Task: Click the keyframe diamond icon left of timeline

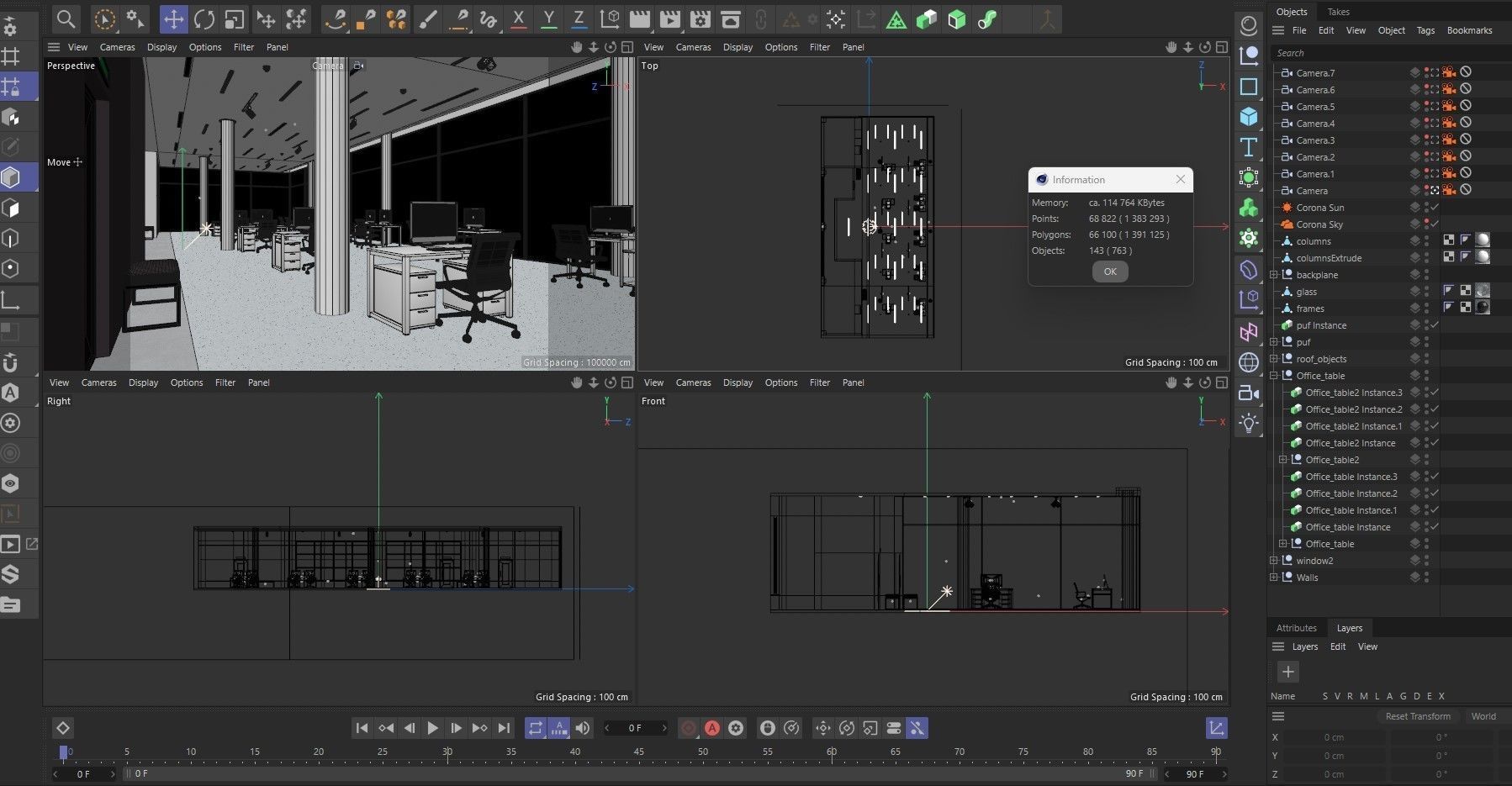Action: 62,728
